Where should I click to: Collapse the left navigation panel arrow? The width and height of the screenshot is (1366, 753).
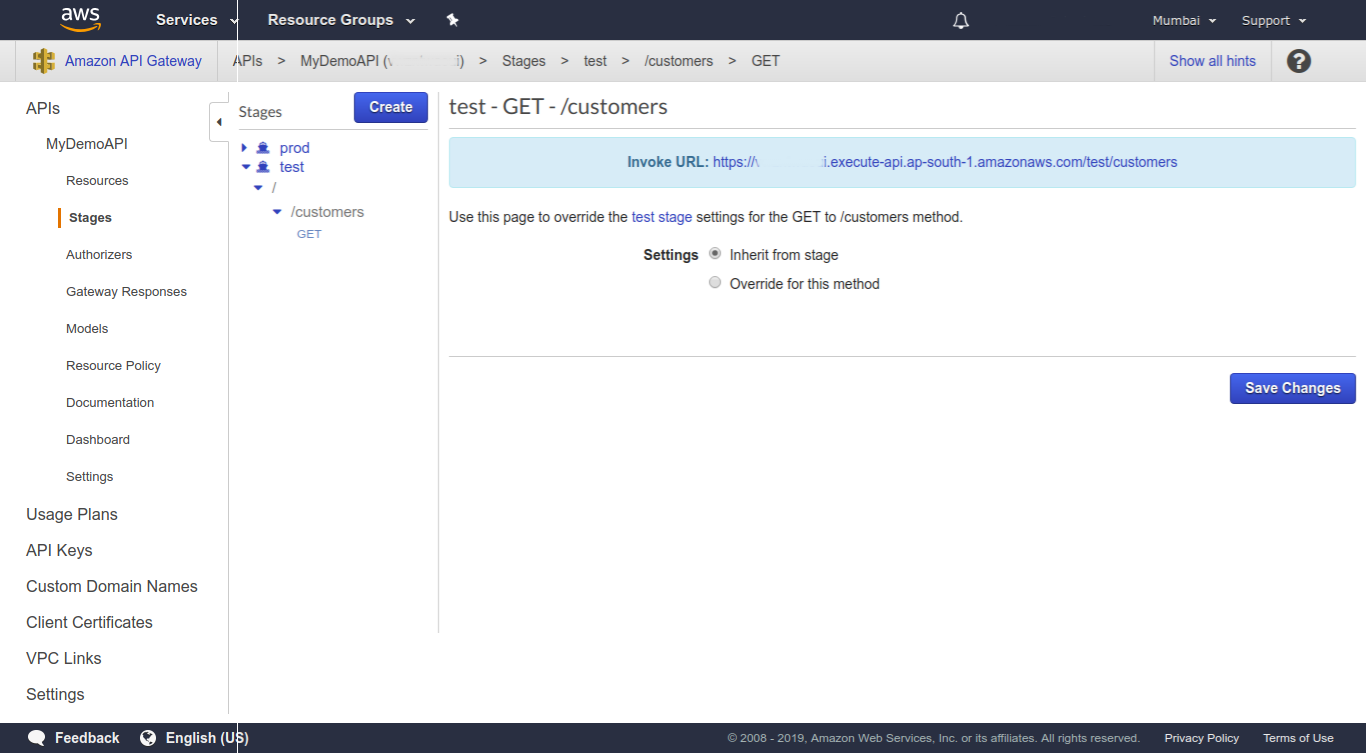219,122
